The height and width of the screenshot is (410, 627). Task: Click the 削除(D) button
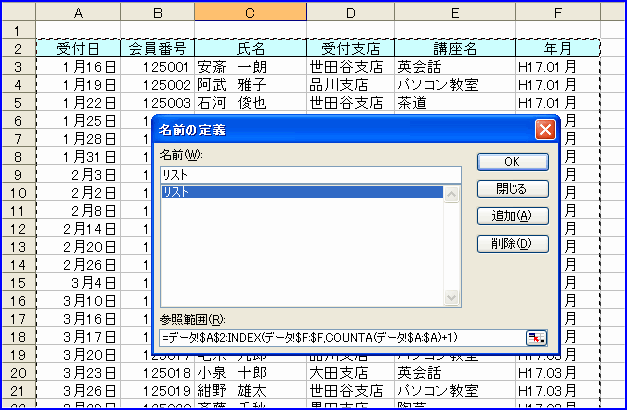512,244
